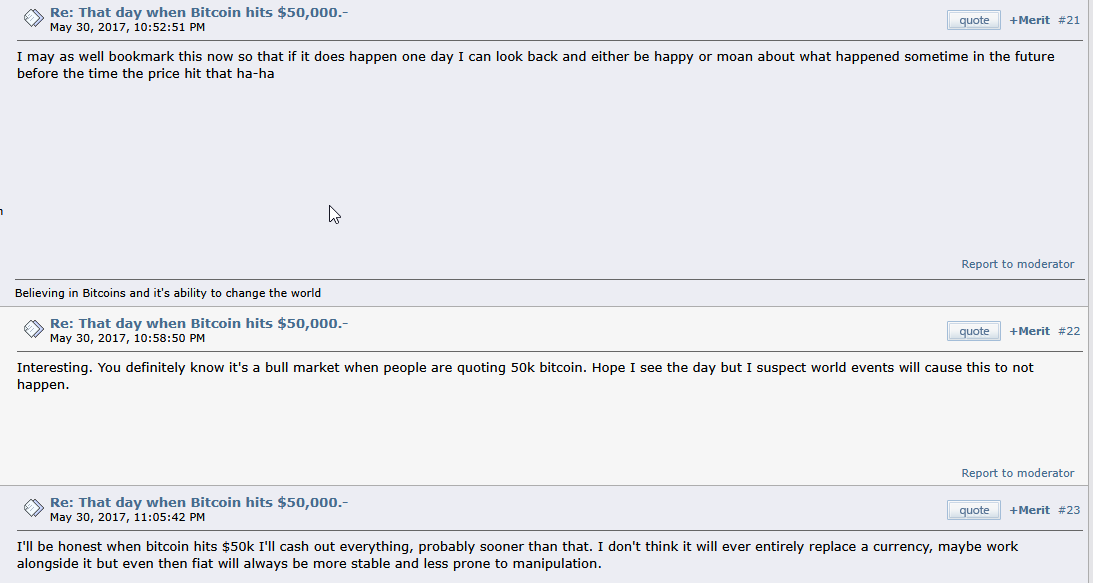Open the #23 post permalink
This screenshot has width=1093, height=583.
tap(1069, 510)
